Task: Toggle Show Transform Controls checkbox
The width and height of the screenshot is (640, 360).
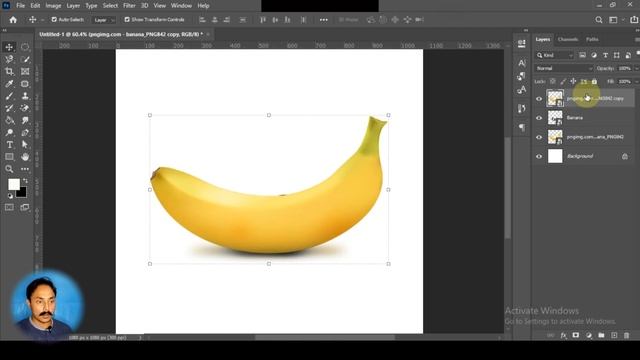Action: (x=127, y=20)
